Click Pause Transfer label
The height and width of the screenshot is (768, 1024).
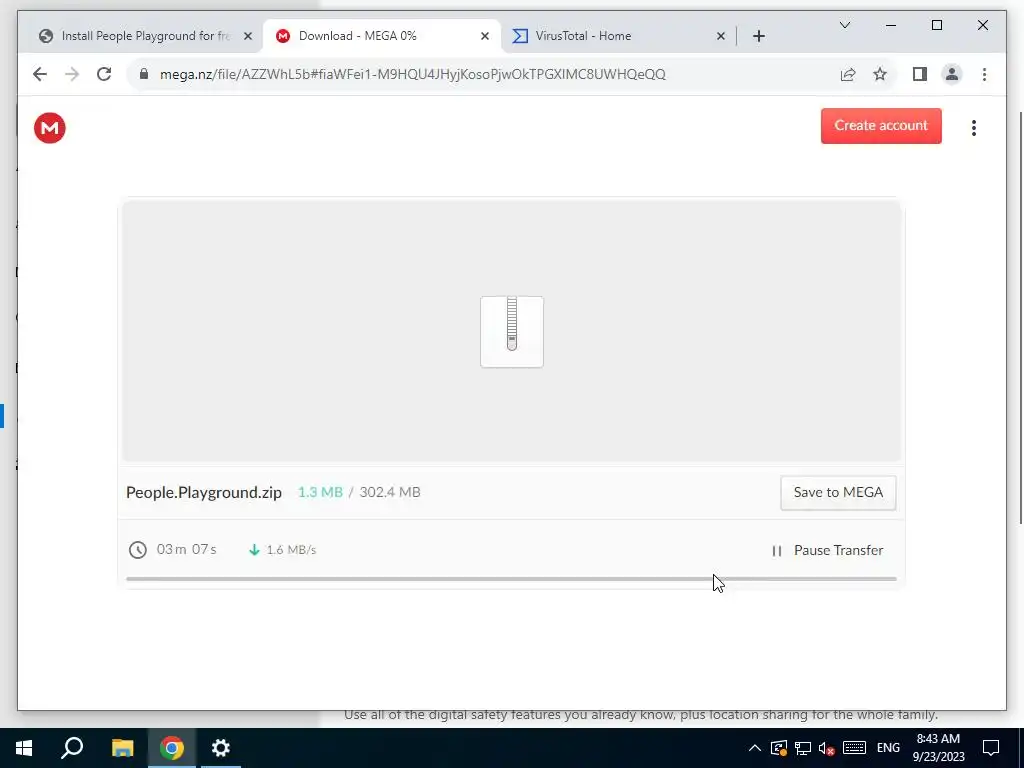pyautogui.click(x=839, y=551)
